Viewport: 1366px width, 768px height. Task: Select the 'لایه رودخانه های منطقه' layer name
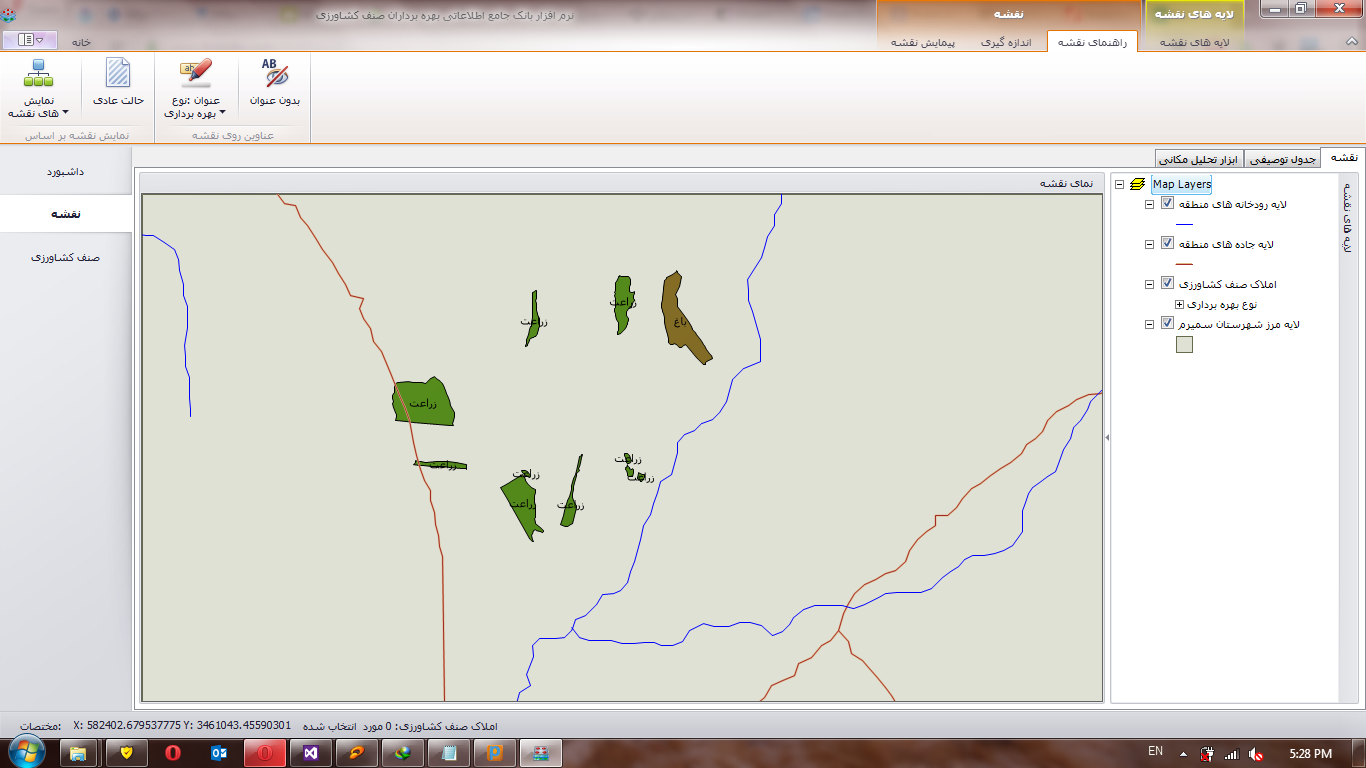click(x=1234, y=204)
